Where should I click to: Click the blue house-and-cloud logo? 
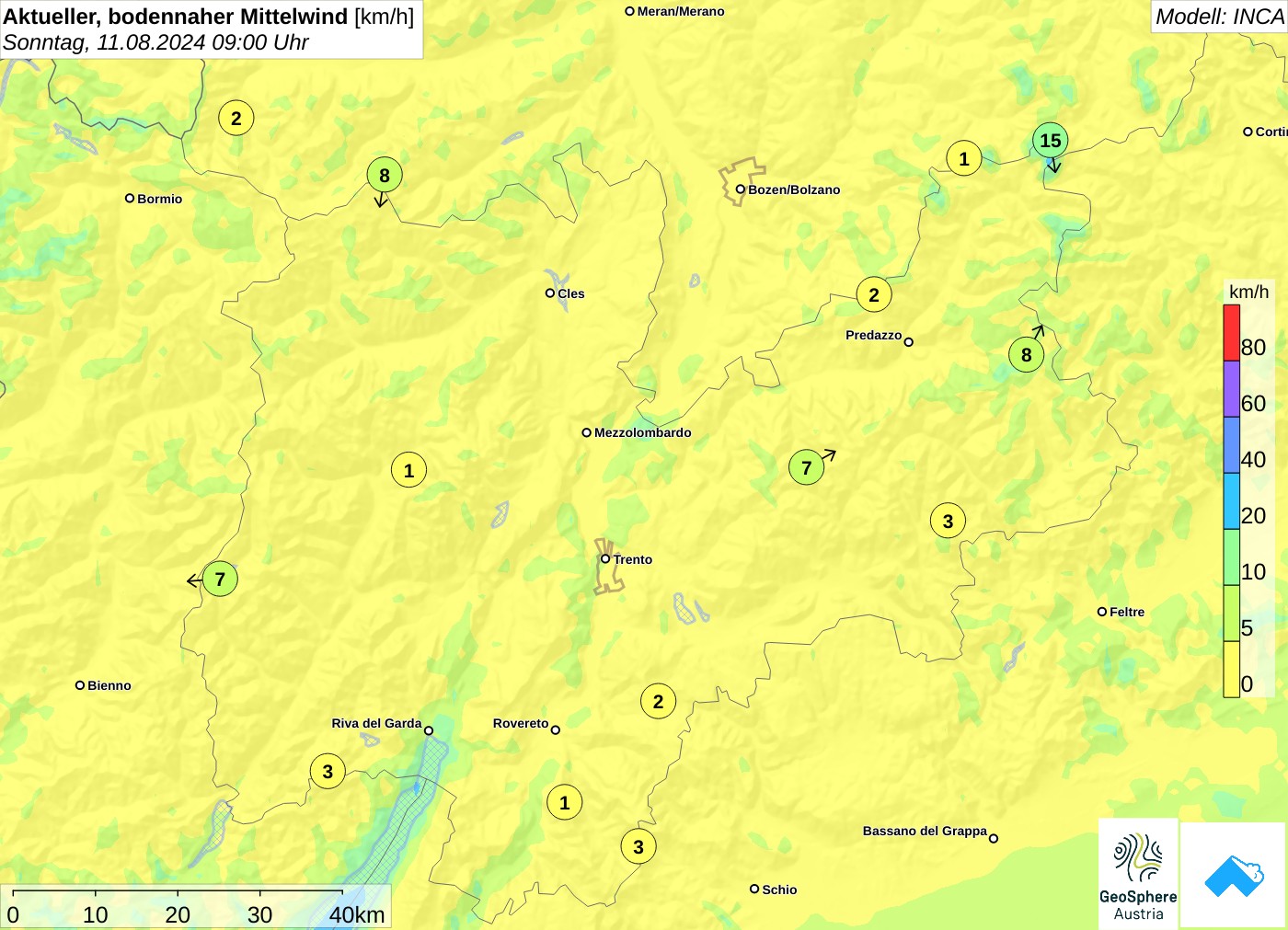point(1234,875)
